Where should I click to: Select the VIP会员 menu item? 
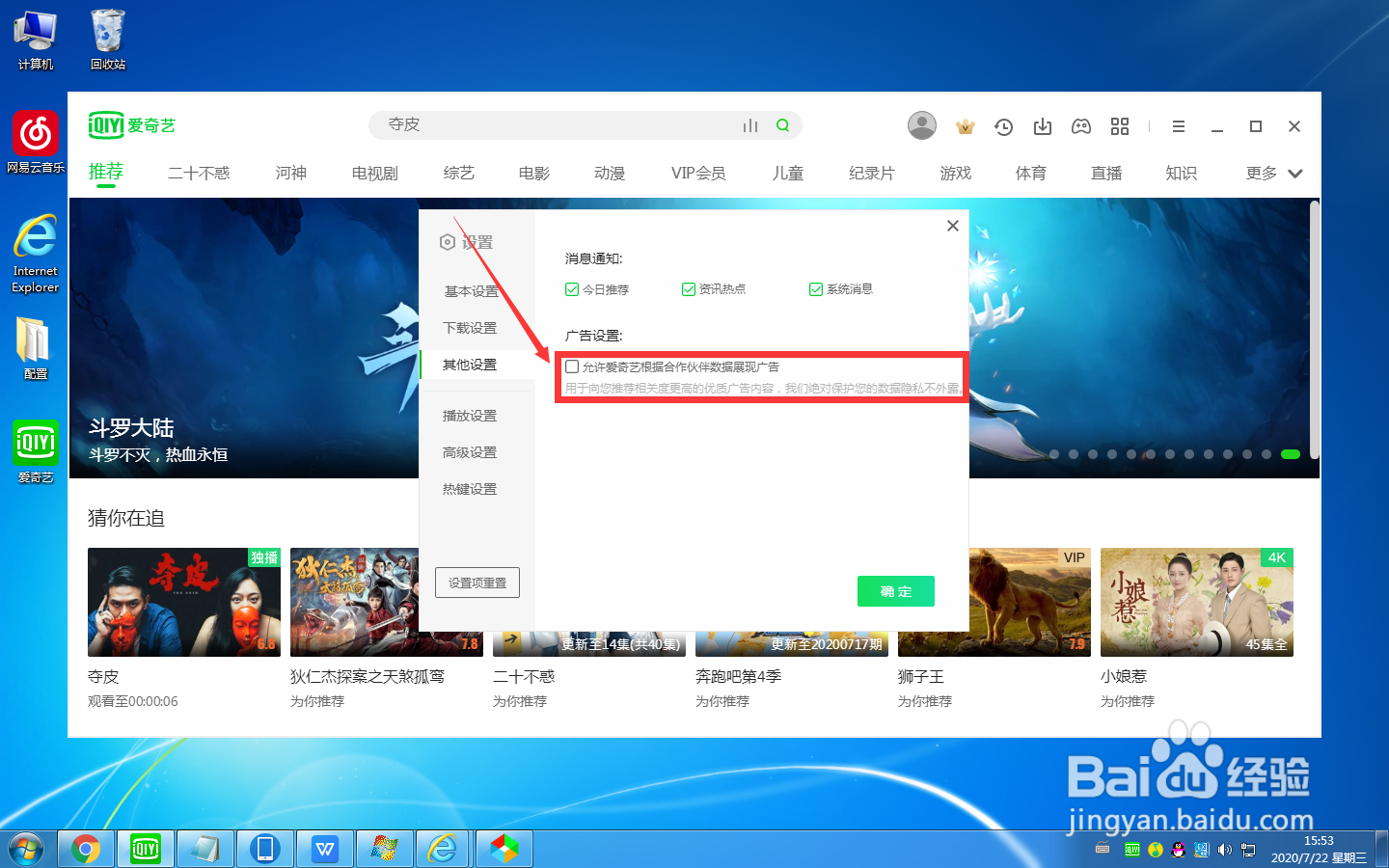pyautogui.click(x=697, y=173)
